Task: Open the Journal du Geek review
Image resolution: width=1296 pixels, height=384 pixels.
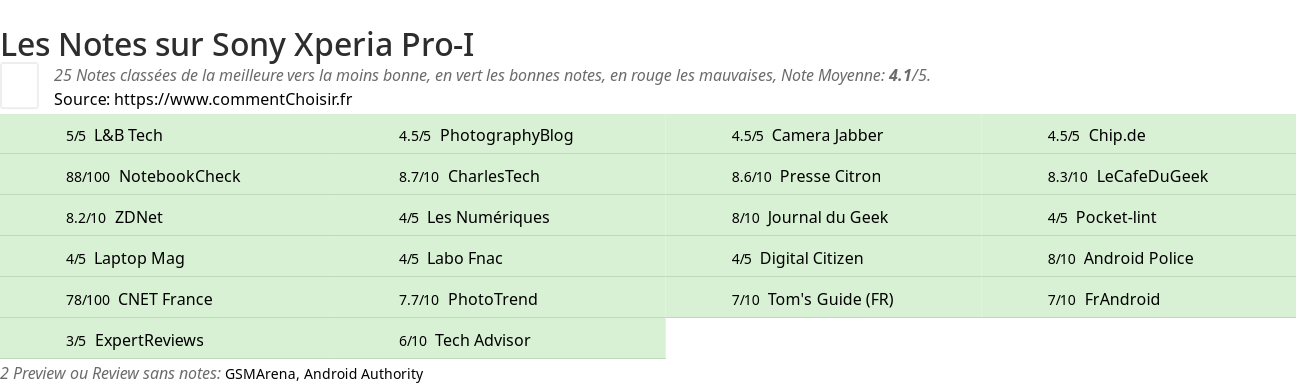Action: tap(823, 217)
